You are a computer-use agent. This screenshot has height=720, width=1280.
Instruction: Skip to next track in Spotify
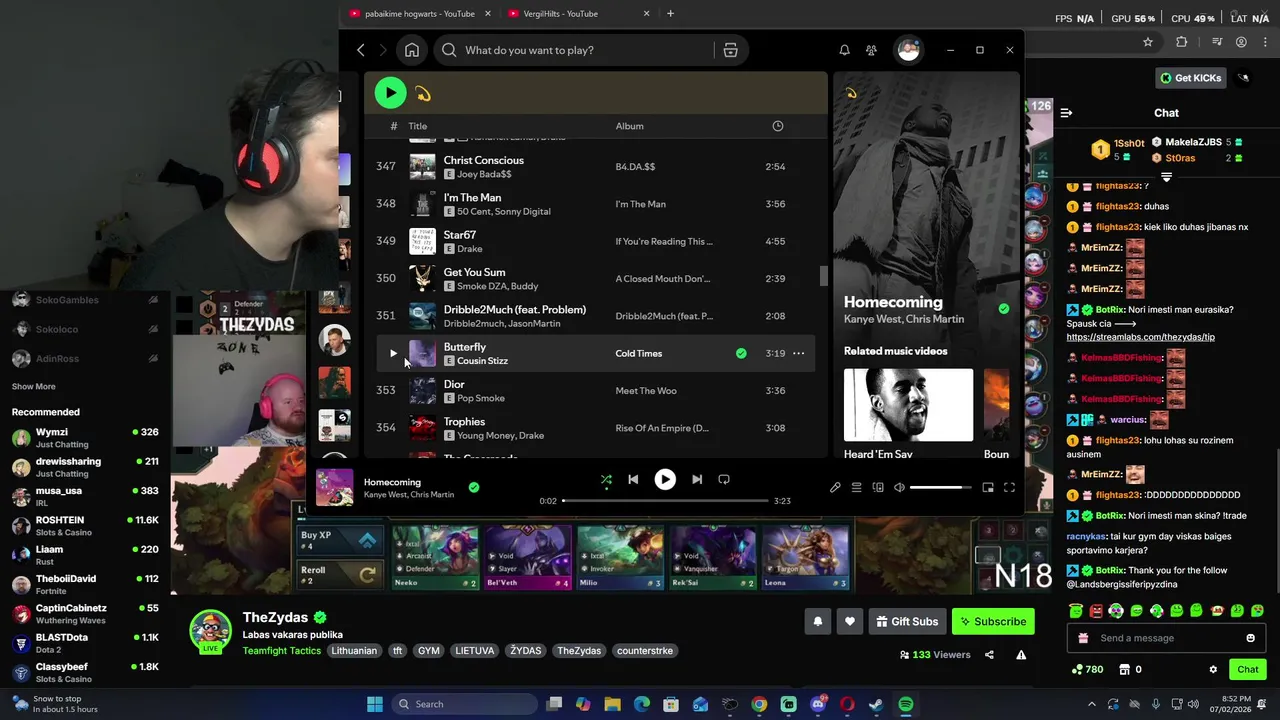click(x=697, y=480)
